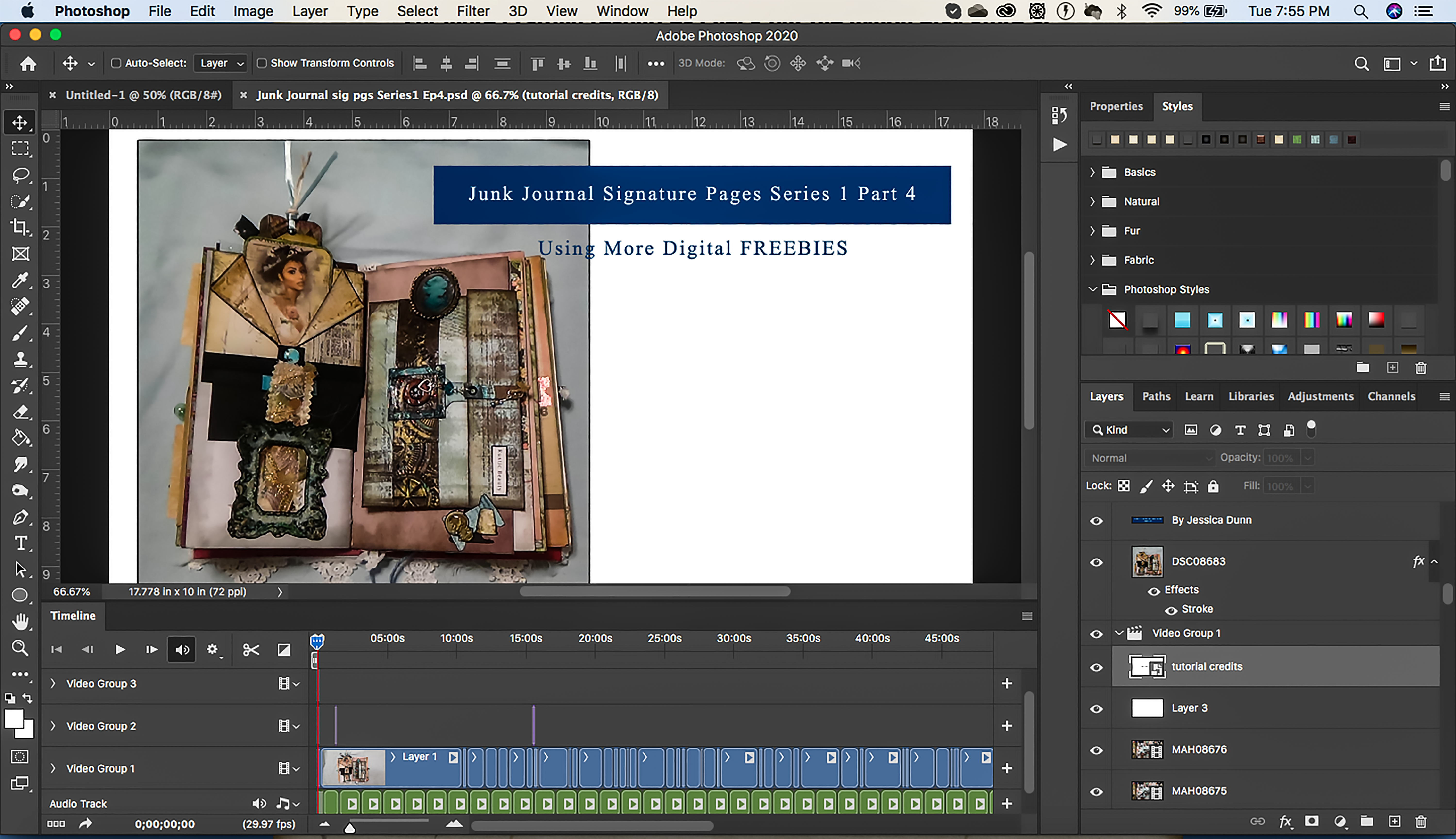
Task: Select the Horizontal Type tool
Action: point(20,543)
